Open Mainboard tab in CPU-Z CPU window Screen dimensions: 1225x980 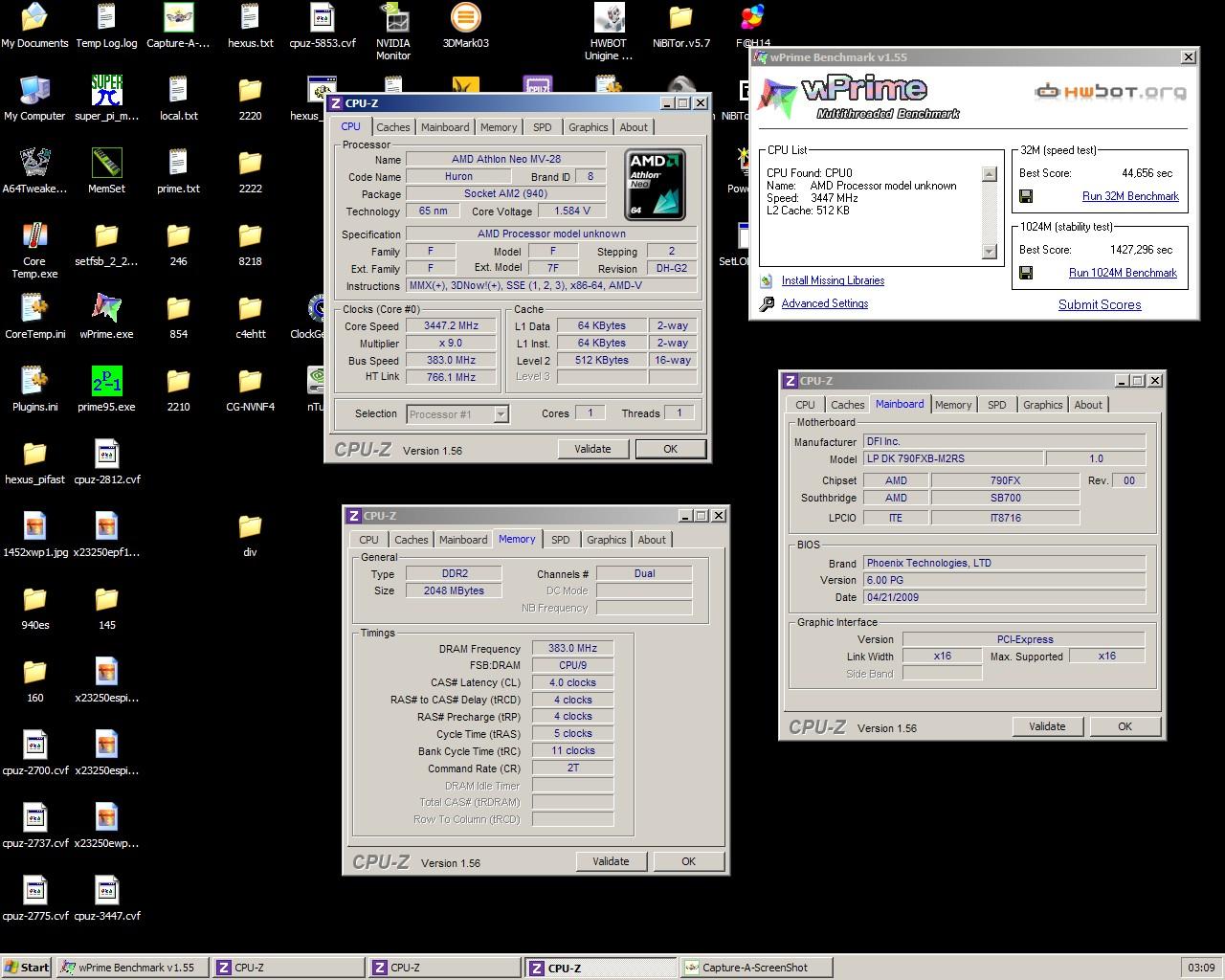[x=445, y=127]
